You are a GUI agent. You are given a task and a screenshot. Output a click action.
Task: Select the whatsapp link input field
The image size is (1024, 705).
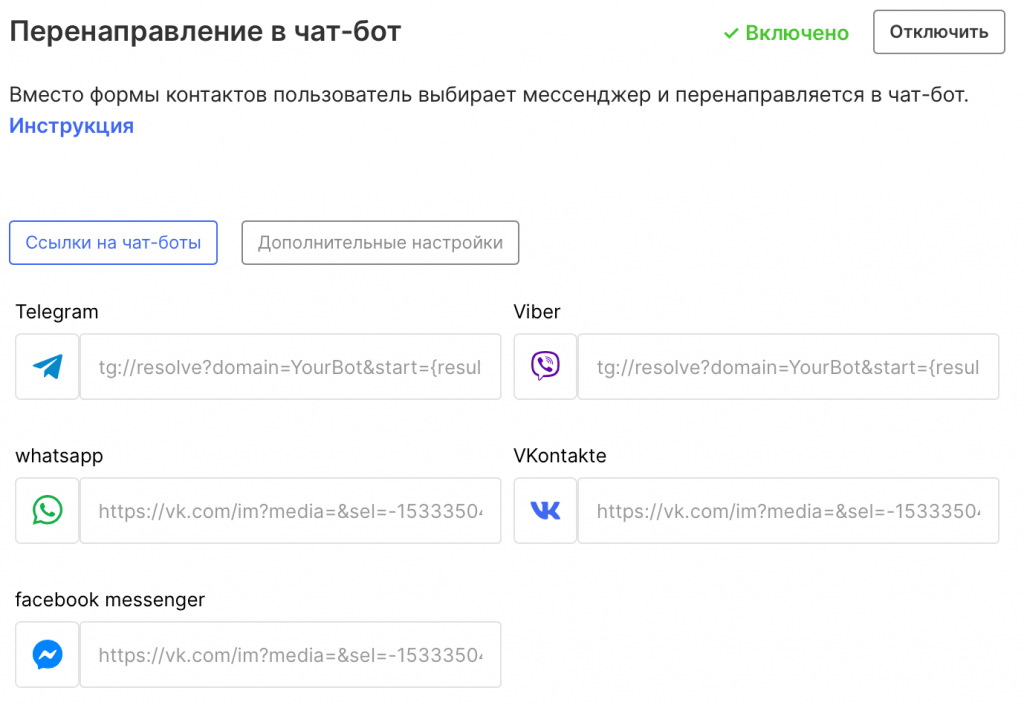pos(290,511)
